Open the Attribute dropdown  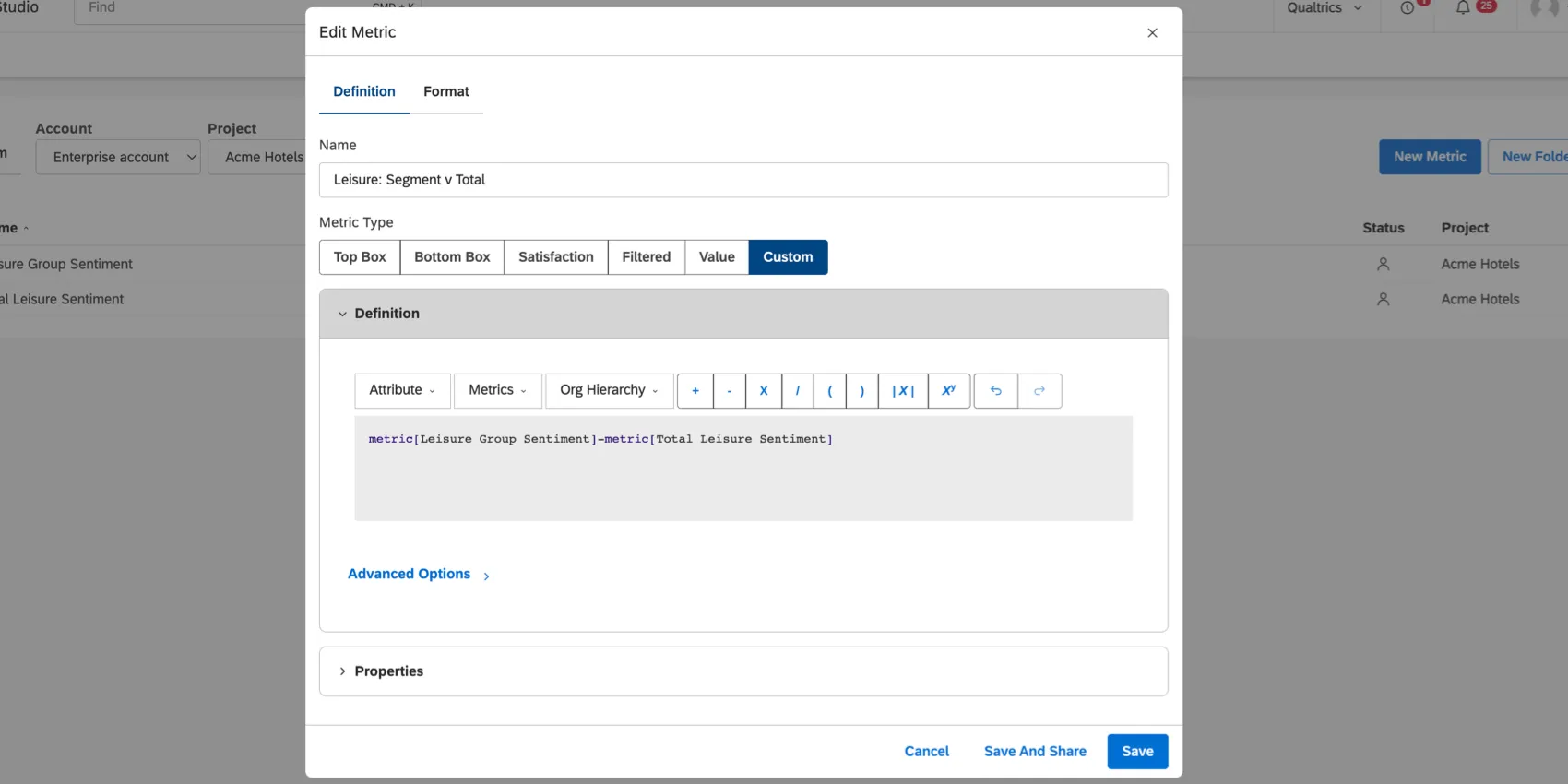click(402, 391)
